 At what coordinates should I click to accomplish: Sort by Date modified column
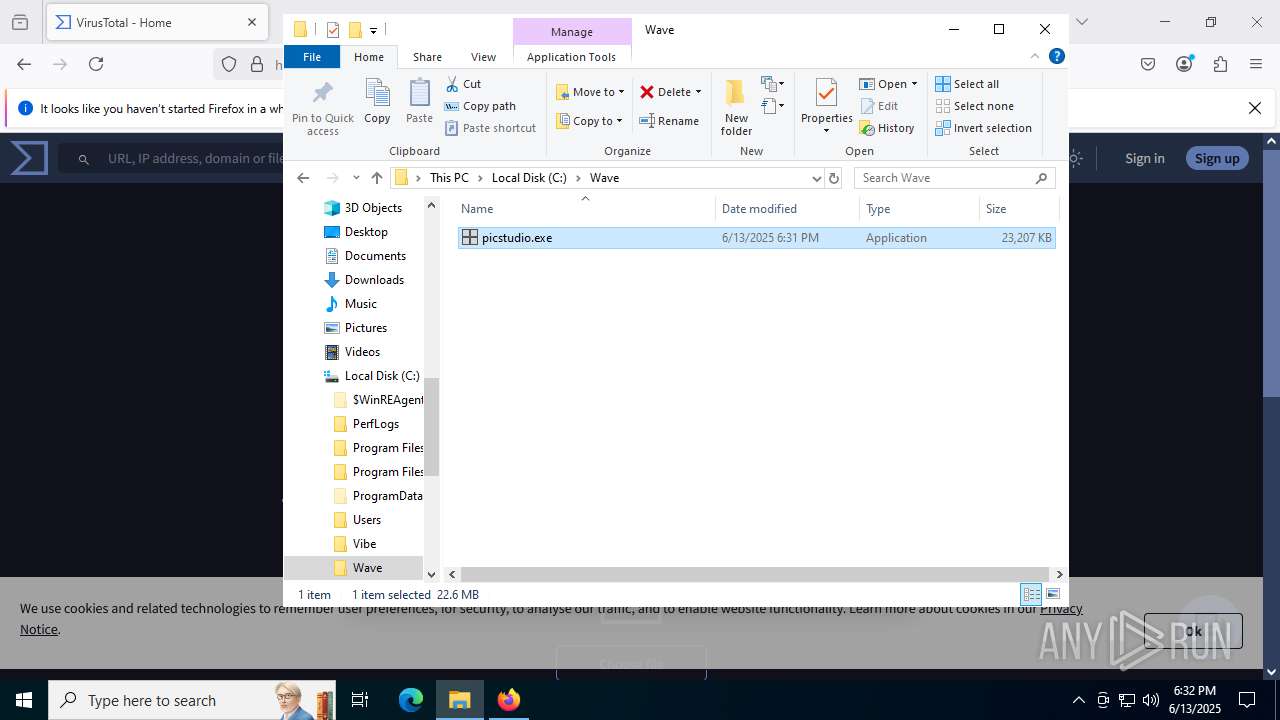tap(787, 208)
